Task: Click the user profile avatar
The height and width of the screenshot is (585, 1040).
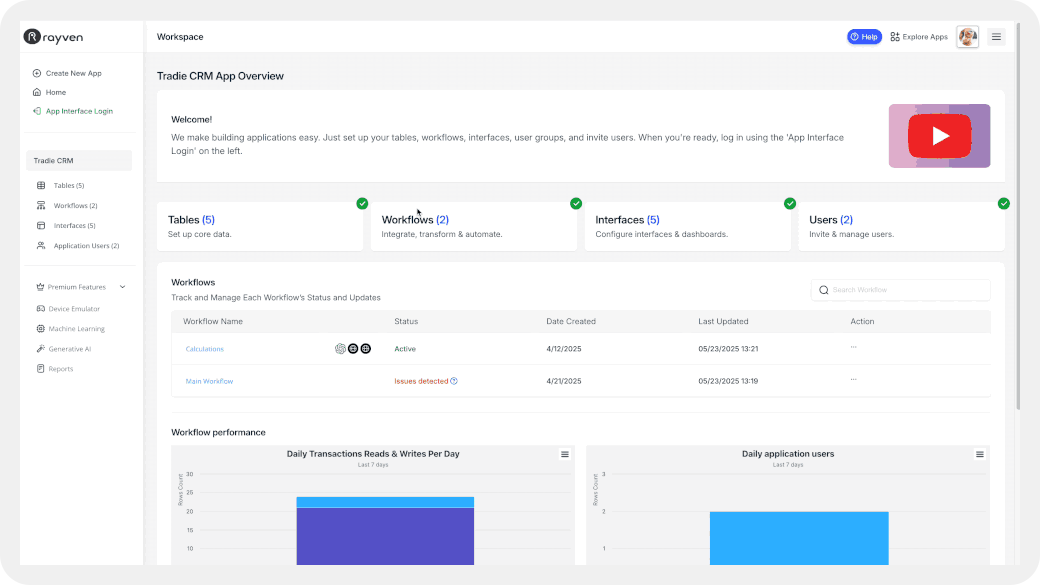Action: point(967,37)
